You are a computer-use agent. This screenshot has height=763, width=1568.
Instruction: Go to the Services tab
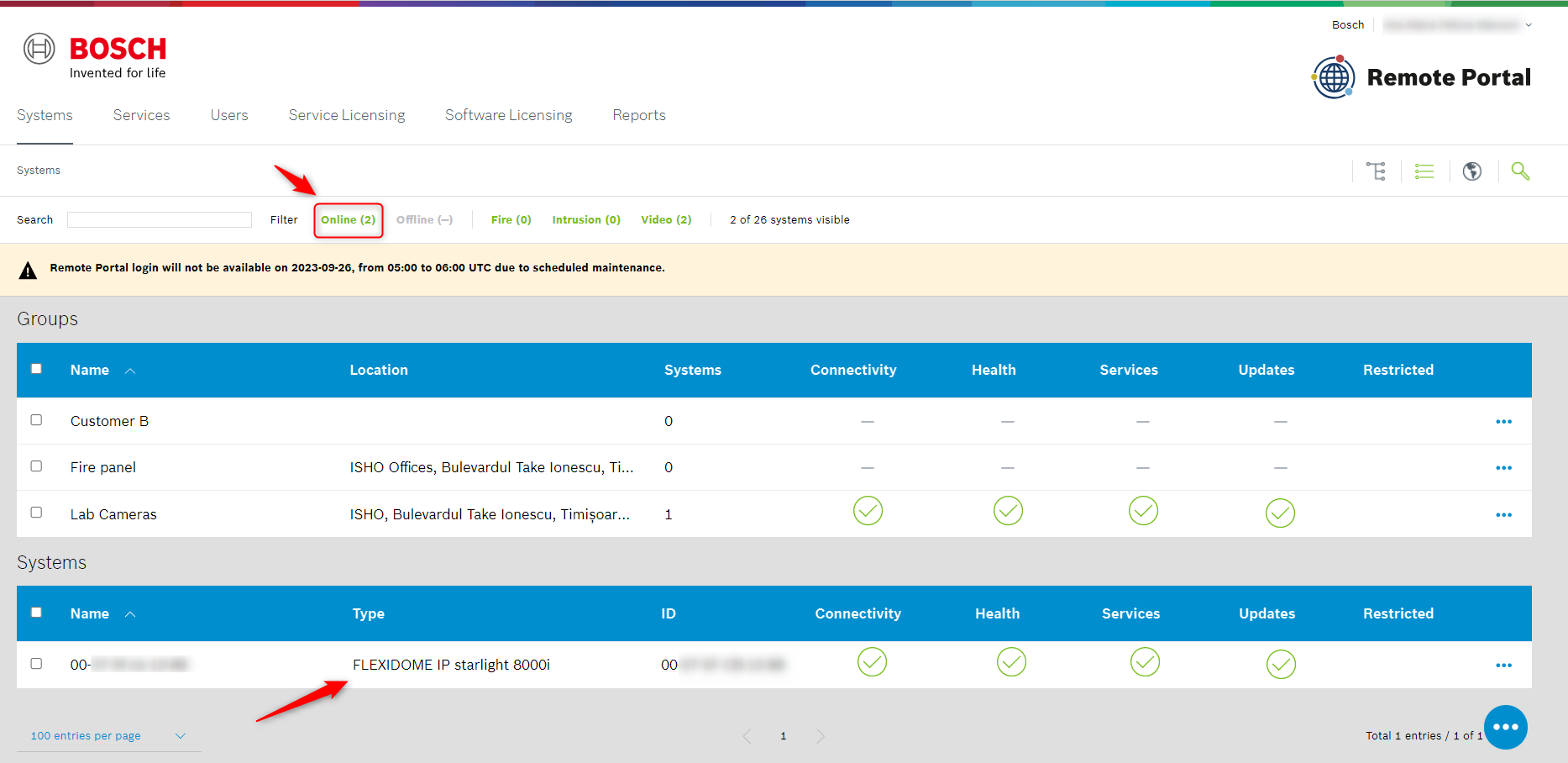click(141, 115)
